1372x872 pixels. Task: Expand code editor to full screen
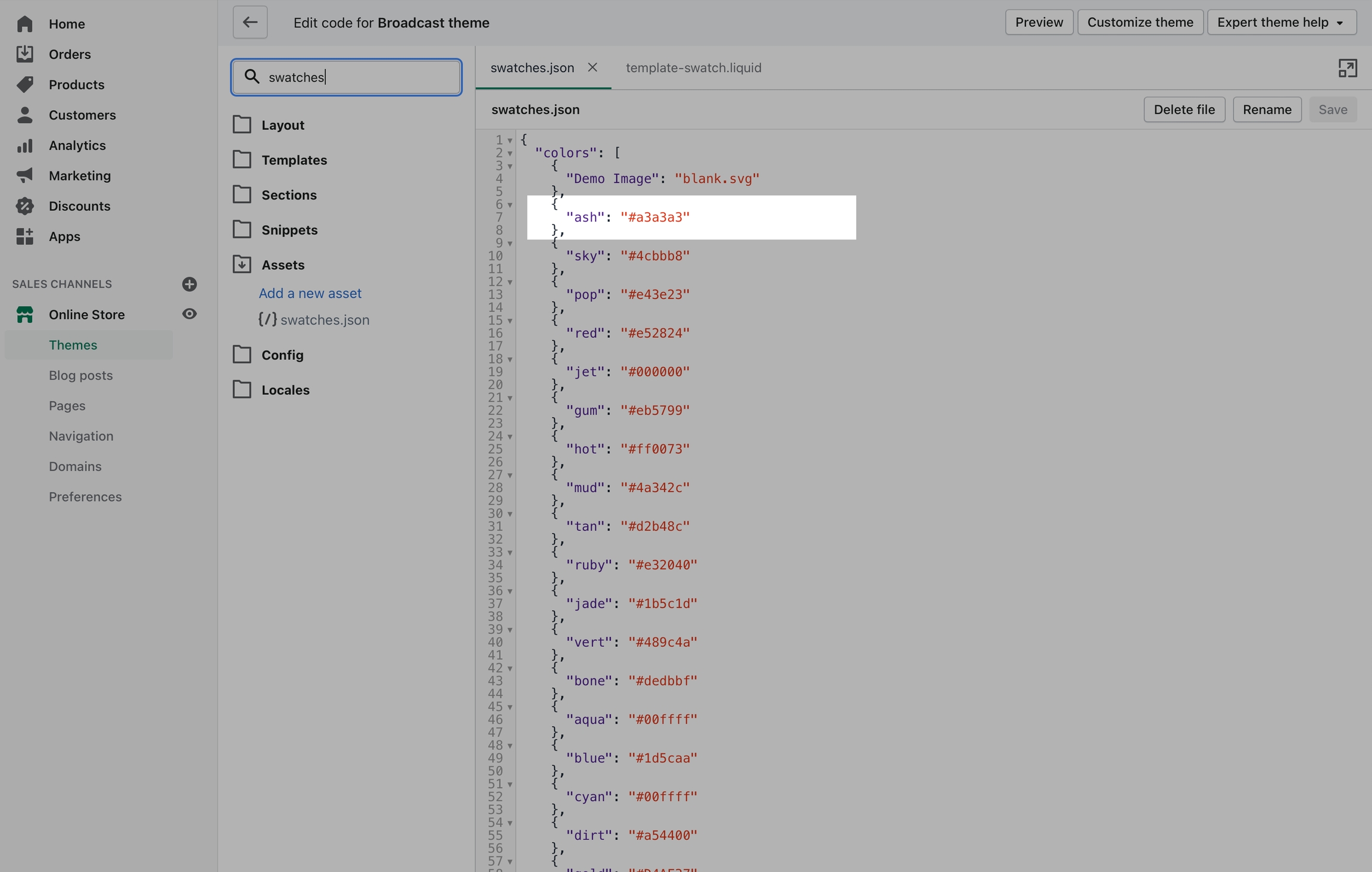[1347, 68]
